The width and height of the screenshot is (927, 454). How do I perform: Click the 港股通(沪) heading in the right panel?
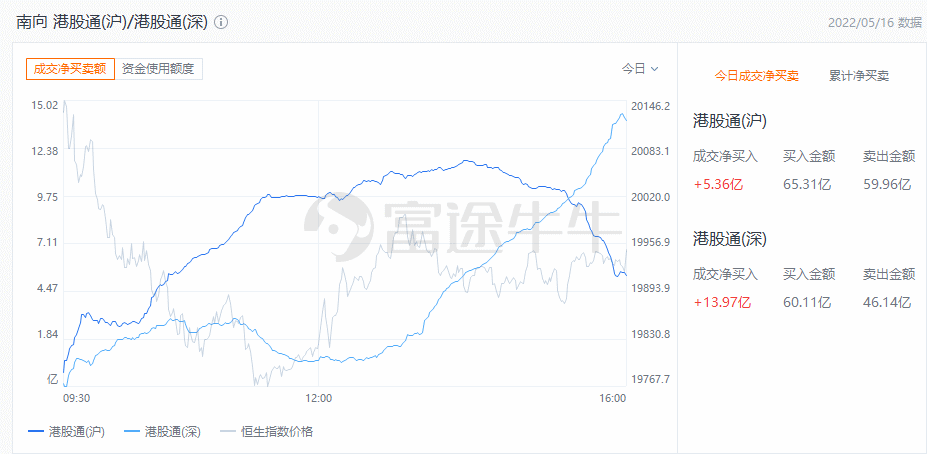click(x=729, y=121)
